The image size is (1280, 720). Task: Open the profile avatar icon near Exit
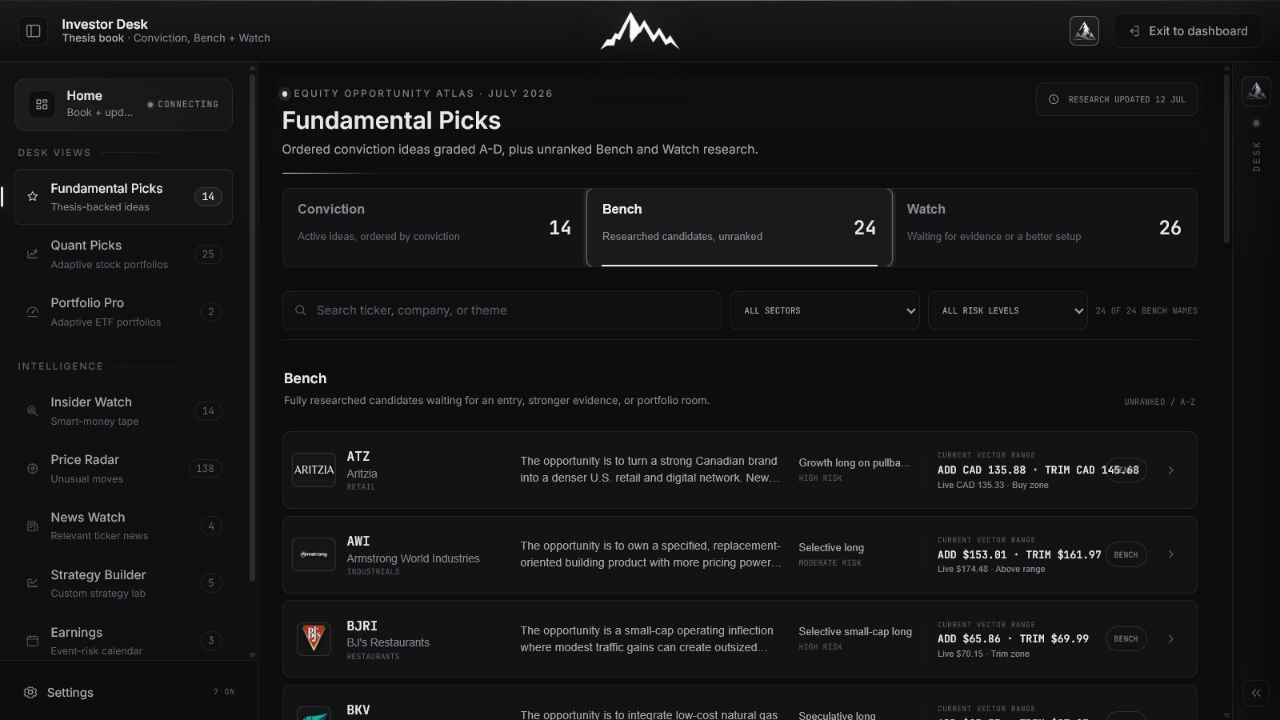pyautogui.click(x=1084, y=31)
